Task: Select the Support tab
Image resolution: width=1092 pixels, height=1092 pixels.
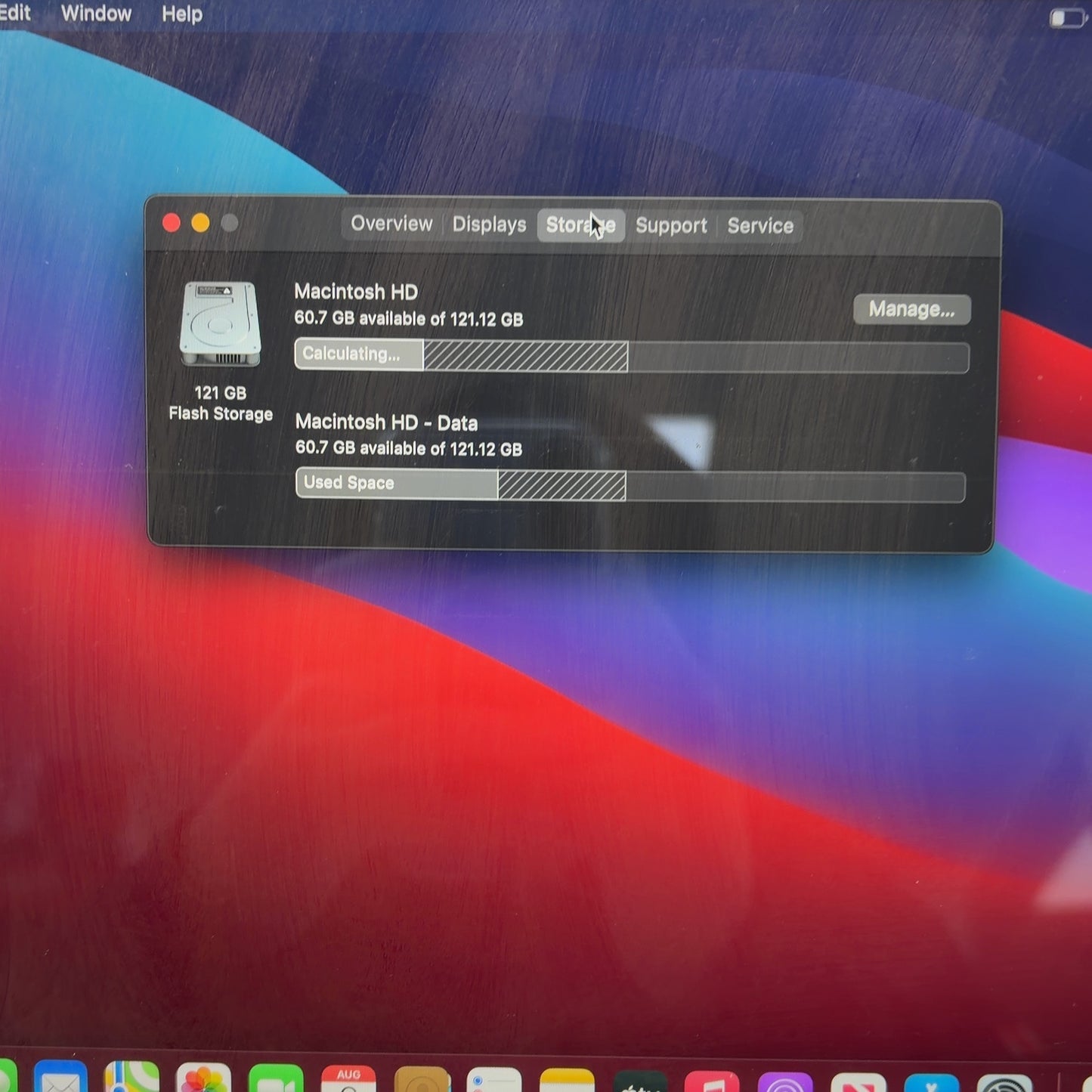Action: pos(671,226)
